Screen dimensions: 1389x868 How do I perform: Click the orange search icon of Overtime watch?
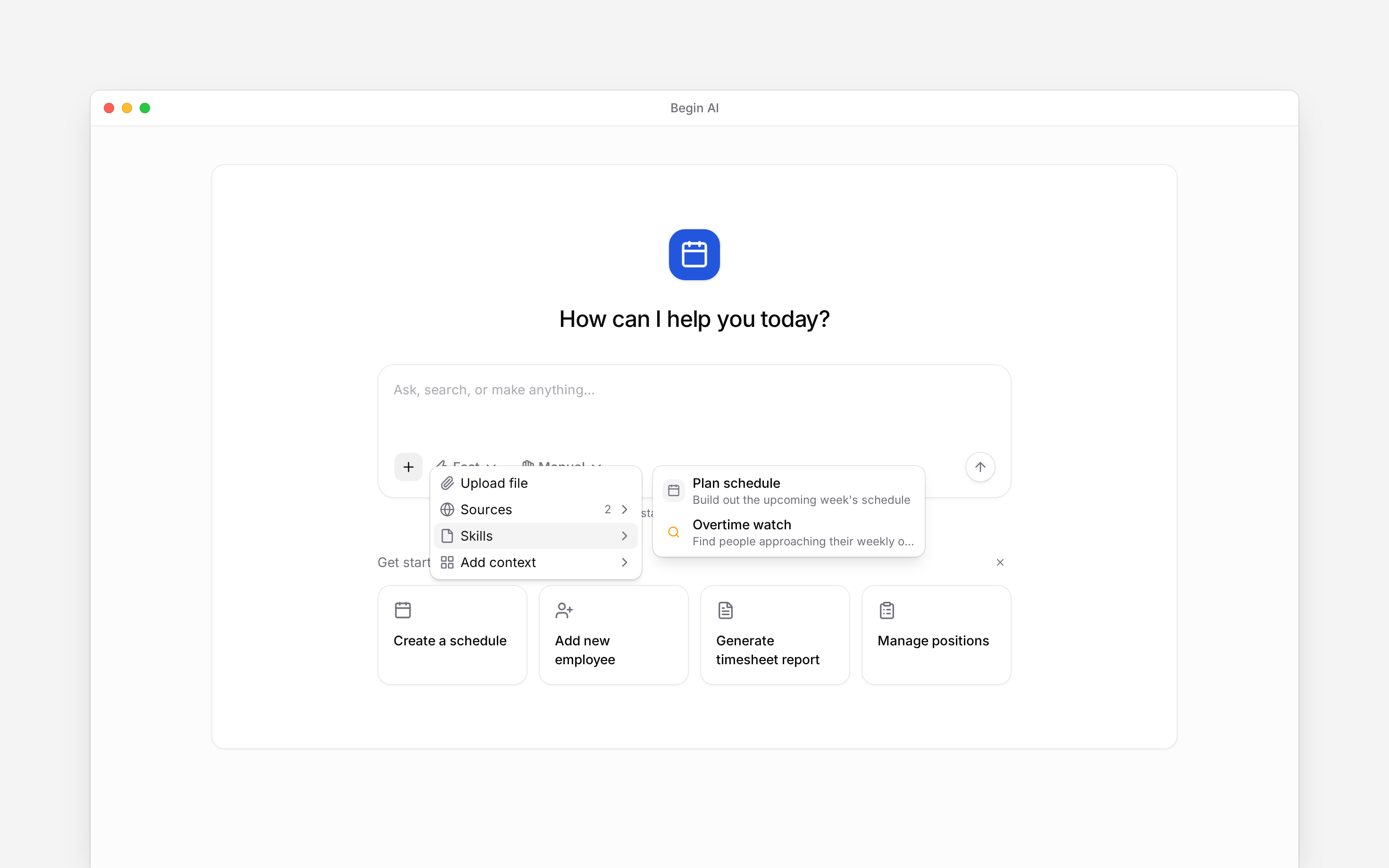[674, 532]
